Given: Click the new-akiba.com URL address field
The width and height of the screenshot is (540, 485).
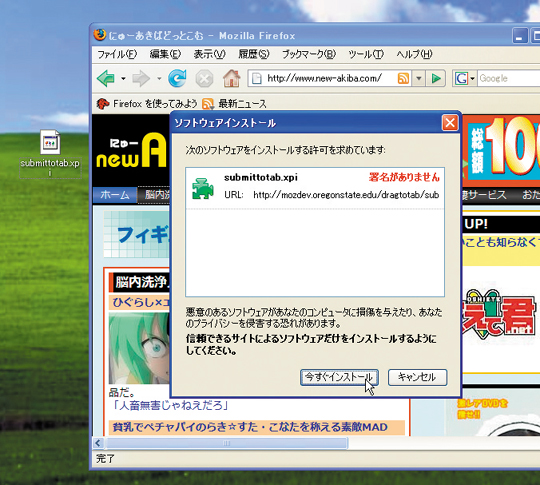Looking at the screenshot, I should pos(324,79).
